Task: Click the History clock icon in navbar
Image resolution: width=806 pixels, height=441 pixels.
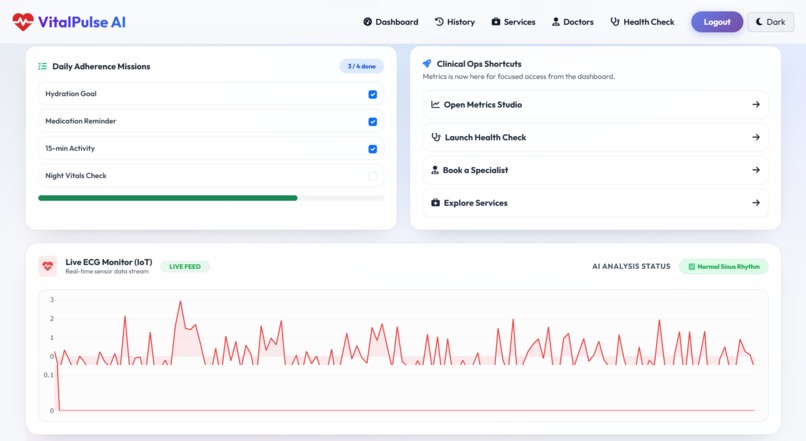Action: 439,22
